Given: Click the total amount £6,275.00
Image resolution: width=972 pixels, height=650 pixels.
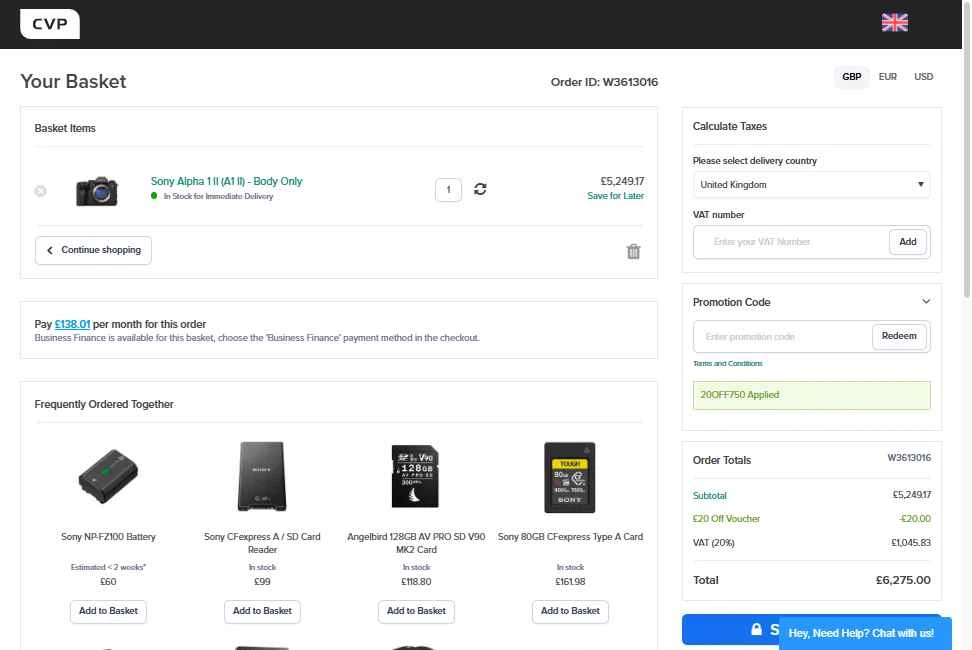Looking at the screenshot, I should coord(903,581).
